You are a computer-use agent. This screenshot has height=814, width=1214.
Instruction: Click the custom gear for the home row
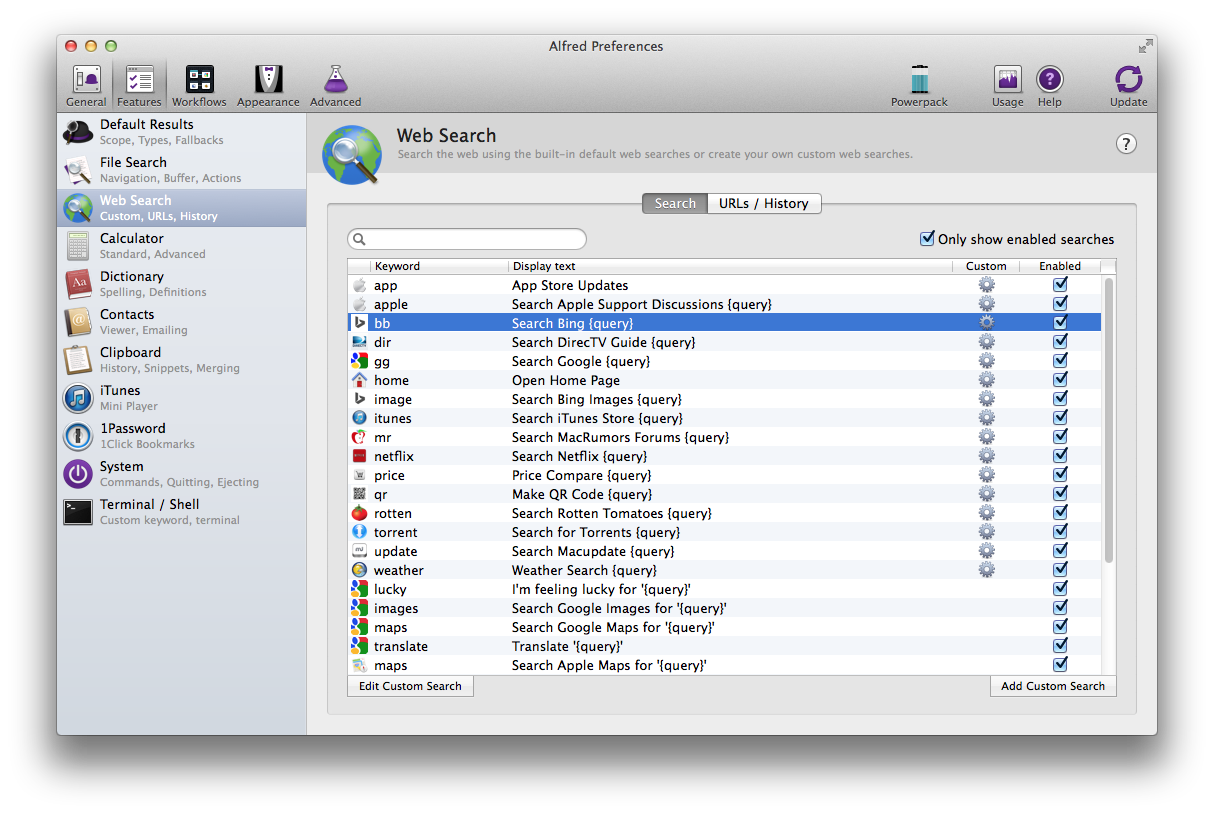986,380
